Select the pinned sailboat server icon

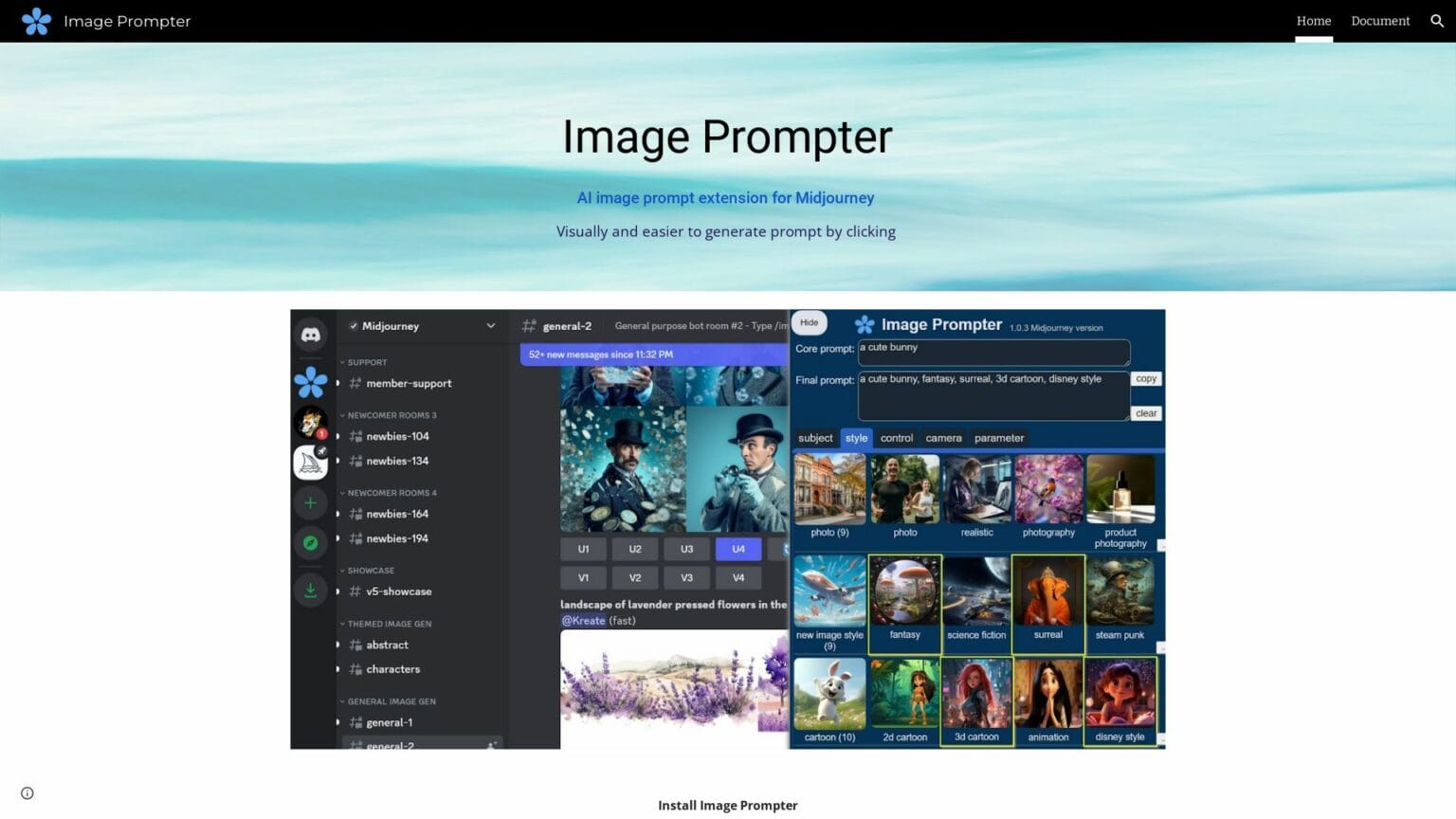click(311, 462)
